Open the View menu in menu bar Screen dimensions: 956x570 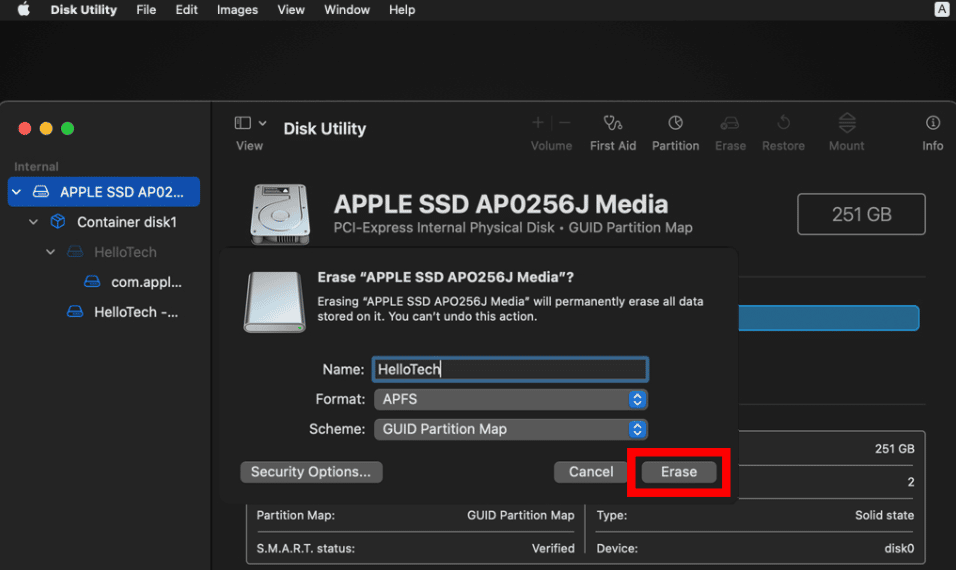291,10
